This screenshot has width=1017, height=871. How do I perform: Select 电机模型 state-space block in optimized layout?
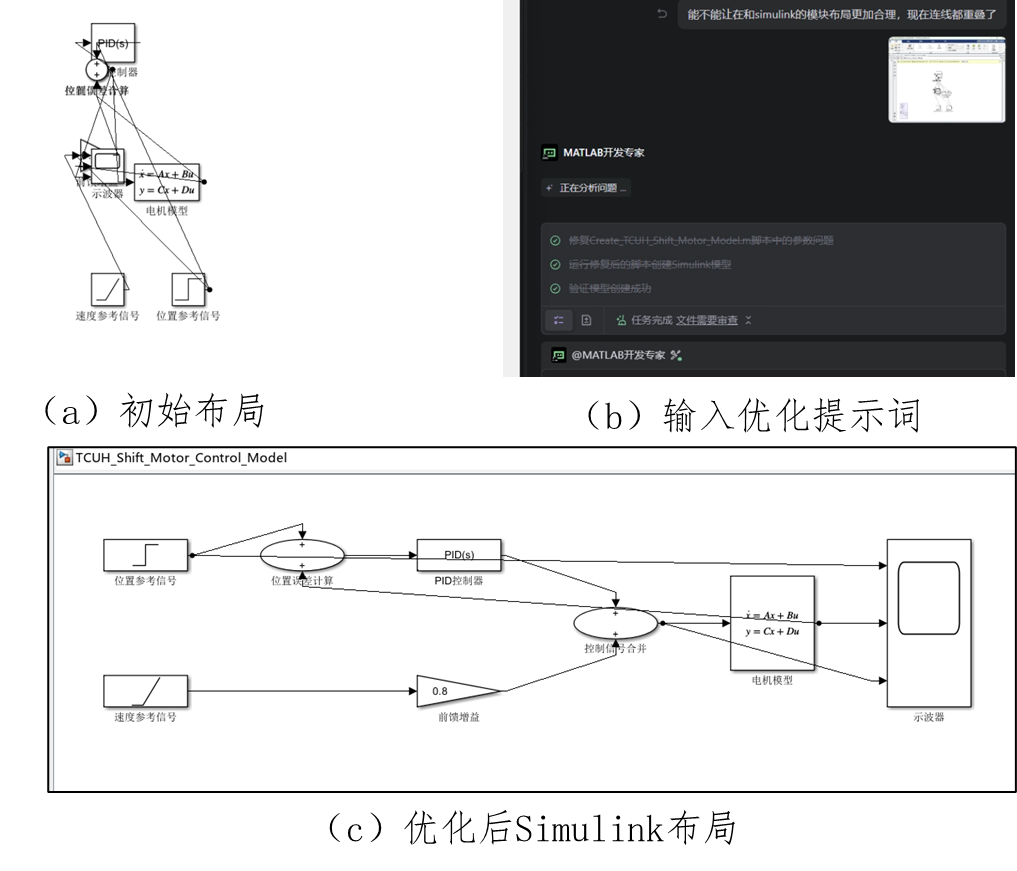[772, 623]
